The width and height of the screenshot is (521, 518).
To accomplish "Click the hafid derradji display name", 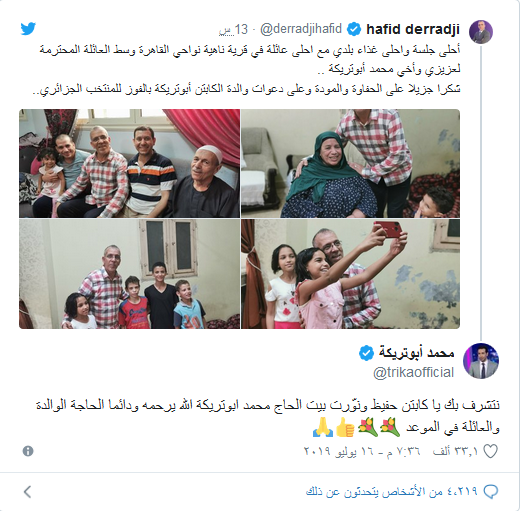I will tap(413, 29).
